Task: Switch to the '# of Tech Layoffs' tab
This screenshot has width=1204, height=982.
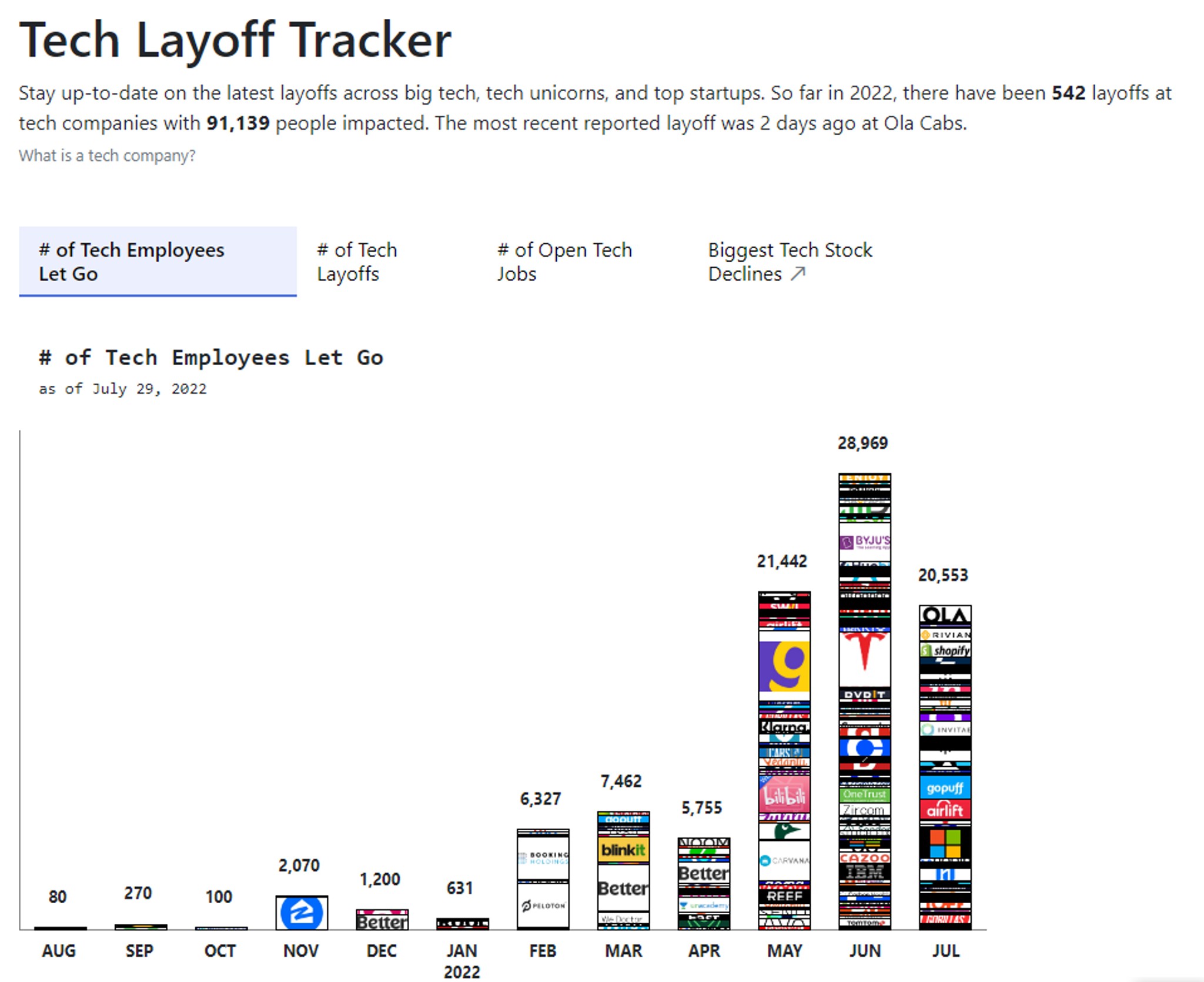Action: pyautogui.click(x=357, y=262)
